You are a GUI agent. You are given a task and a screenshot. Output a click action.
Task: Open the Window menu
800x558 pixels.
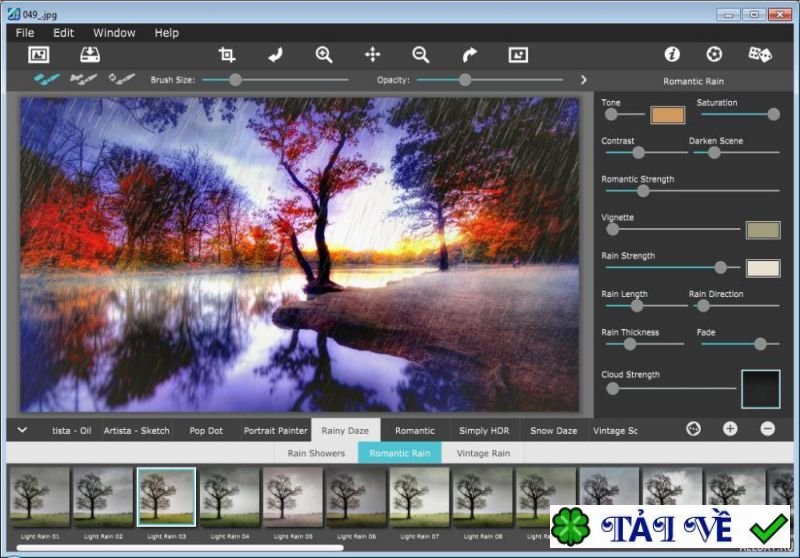coord(114,33)
